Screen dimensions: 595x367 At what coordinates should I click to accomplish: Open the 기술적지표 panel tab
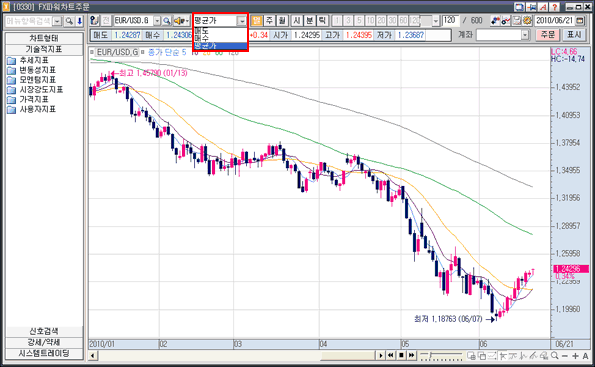coord(44,49)
